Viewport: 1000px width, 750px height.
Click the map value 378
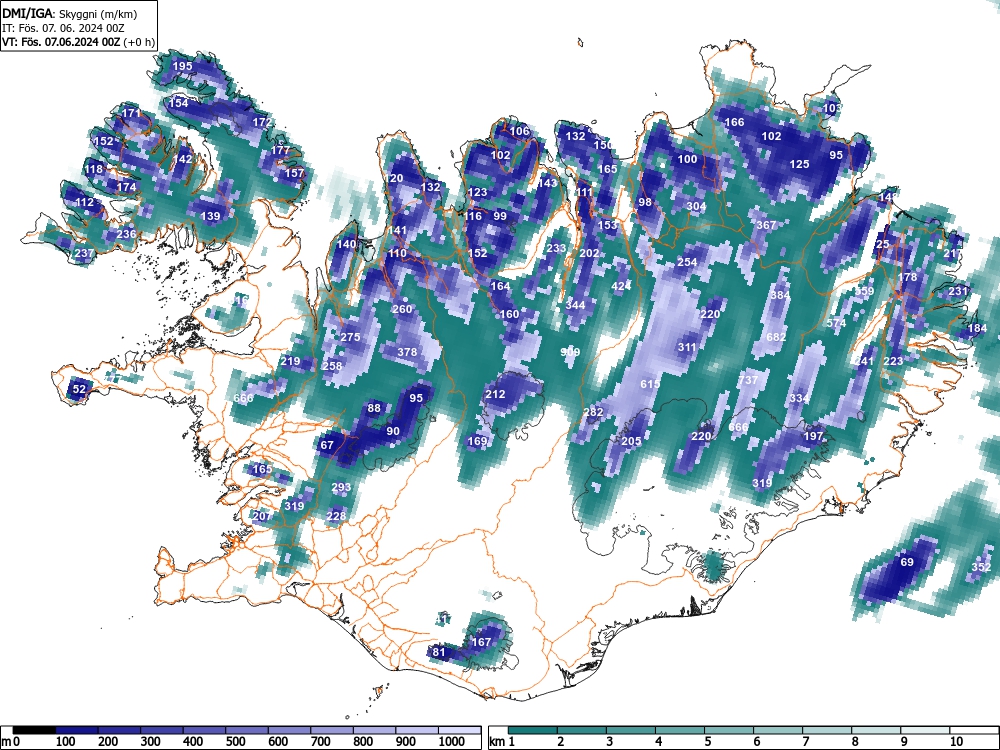pos(407,351)
